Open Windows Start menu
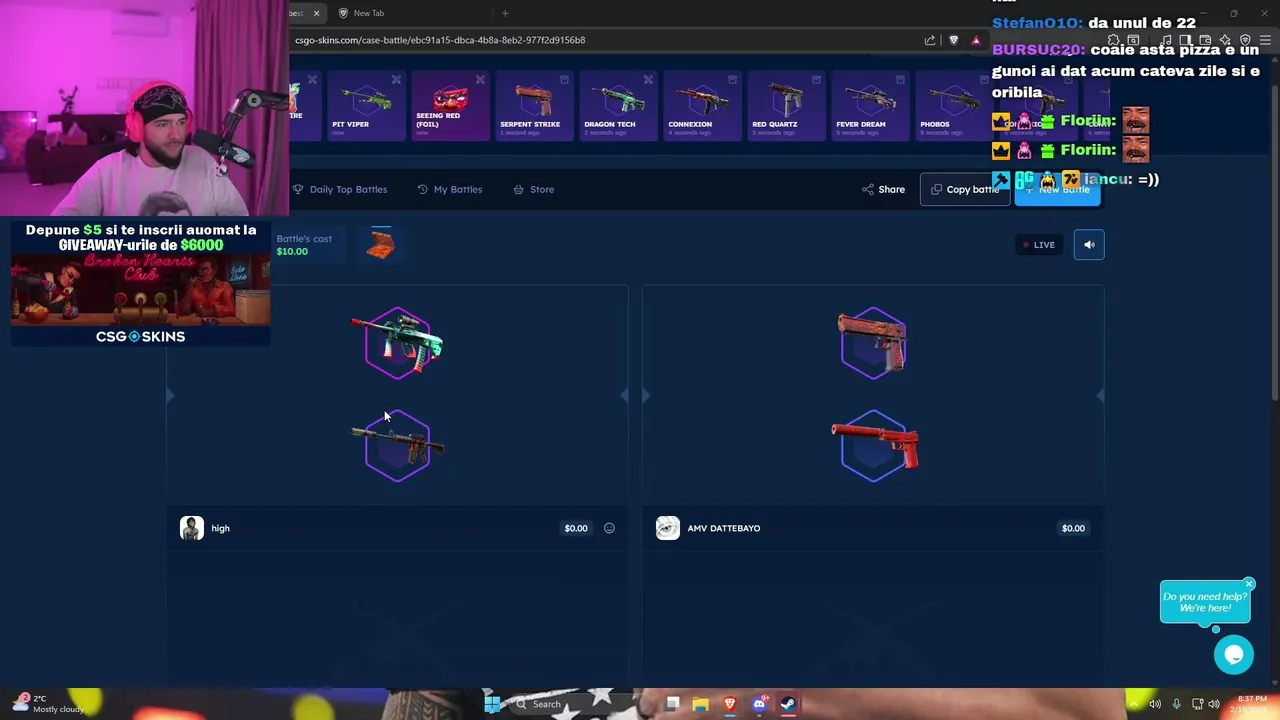 pyautogui.click(x=492, y=704)
